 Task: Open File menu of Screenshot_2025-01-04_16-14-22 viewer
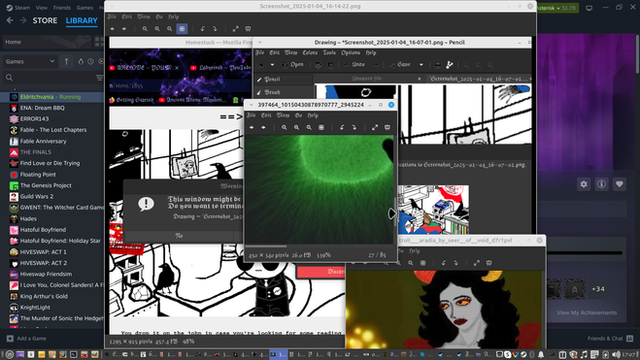[x=112, y=17]
